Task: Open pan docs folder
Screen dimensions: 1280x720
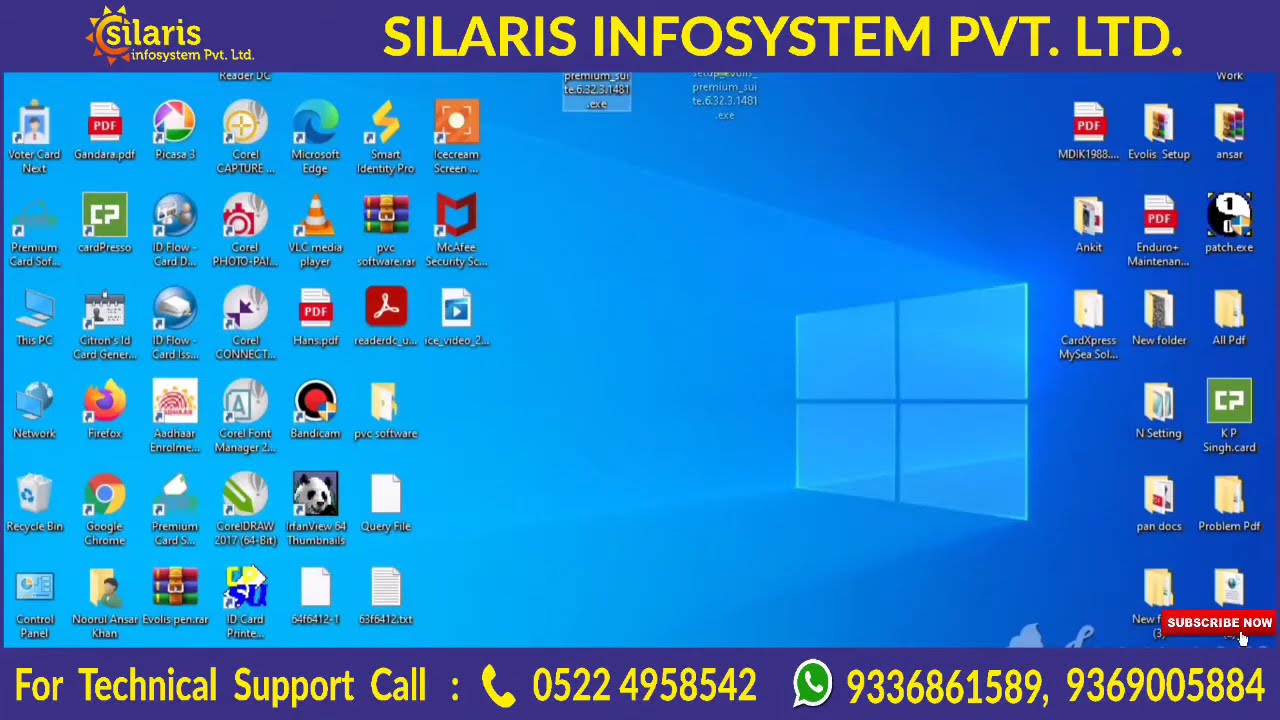Action: coord(1159,502)
